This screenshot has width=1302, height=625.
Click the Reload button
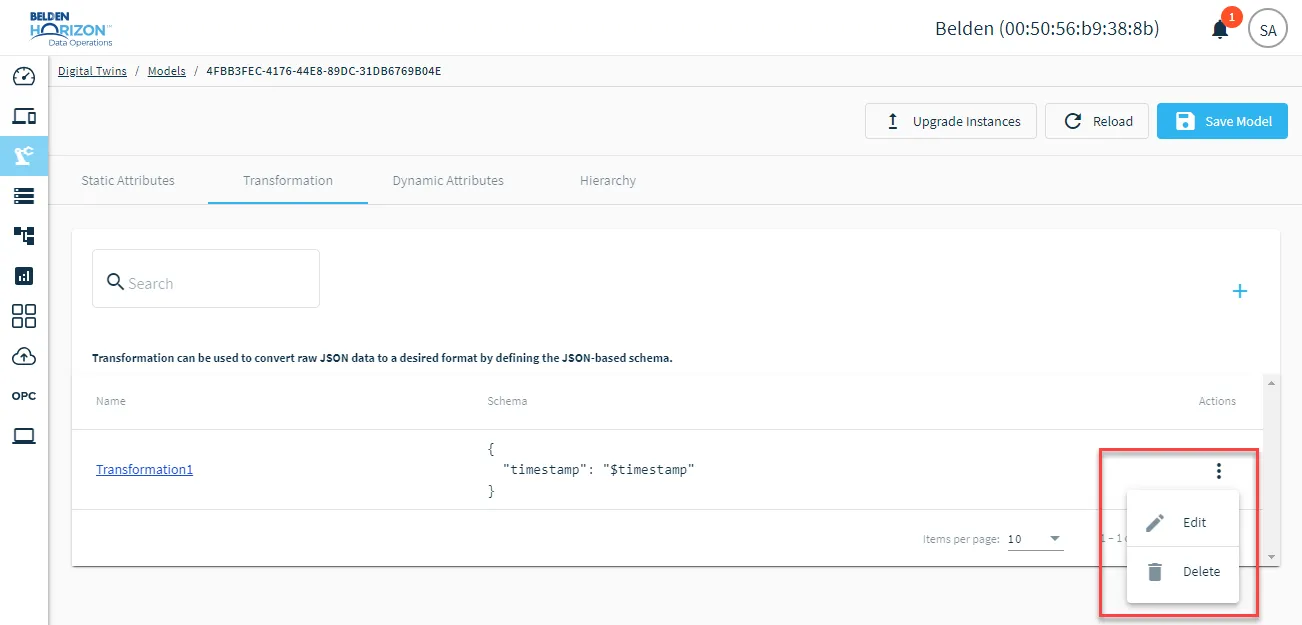click(1097, 121)
